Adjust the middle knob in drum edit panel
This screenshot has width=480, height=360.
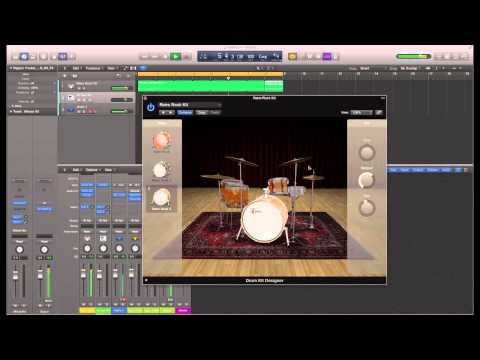pos(367,180)
